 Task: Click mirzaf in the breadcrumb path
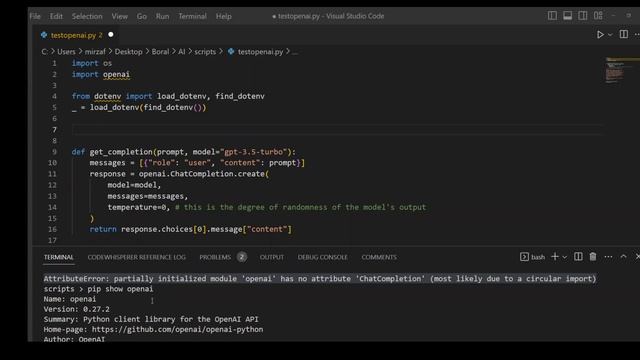click(95, 52)
